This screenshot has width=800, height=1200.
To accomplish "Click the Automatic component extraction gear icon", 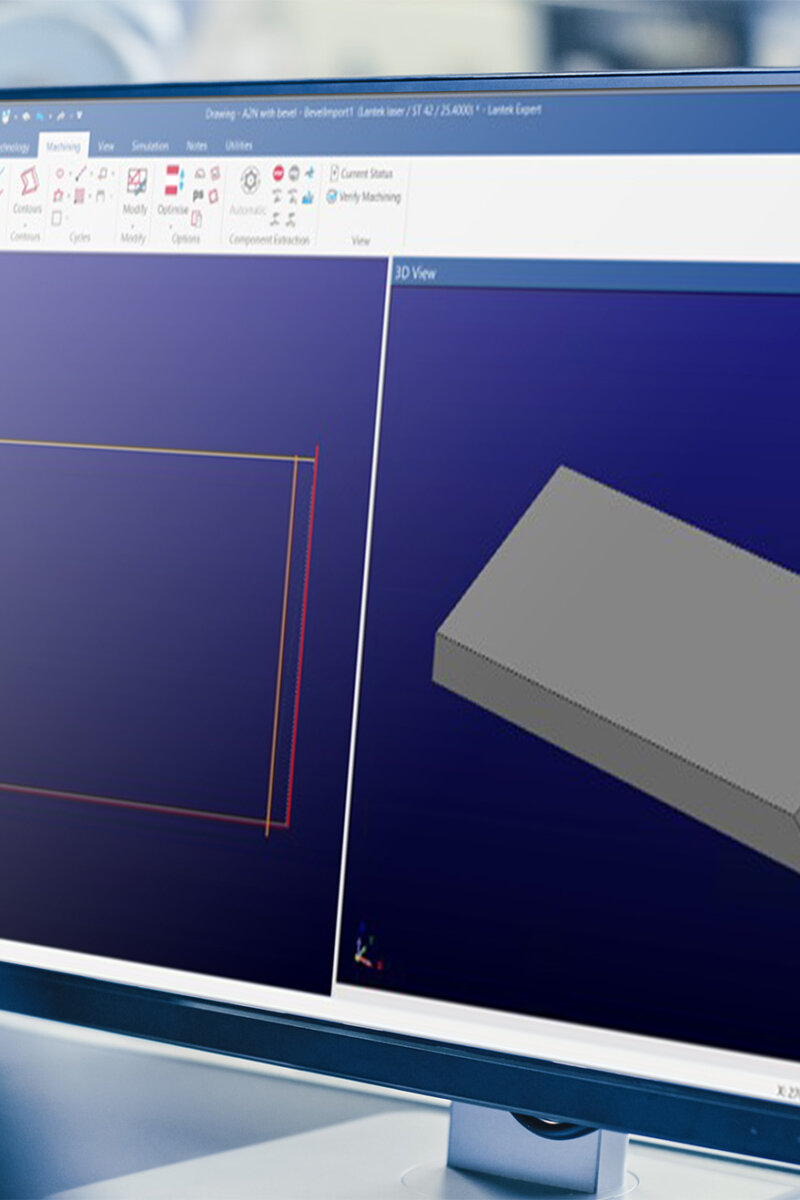I will pos(250,181).
